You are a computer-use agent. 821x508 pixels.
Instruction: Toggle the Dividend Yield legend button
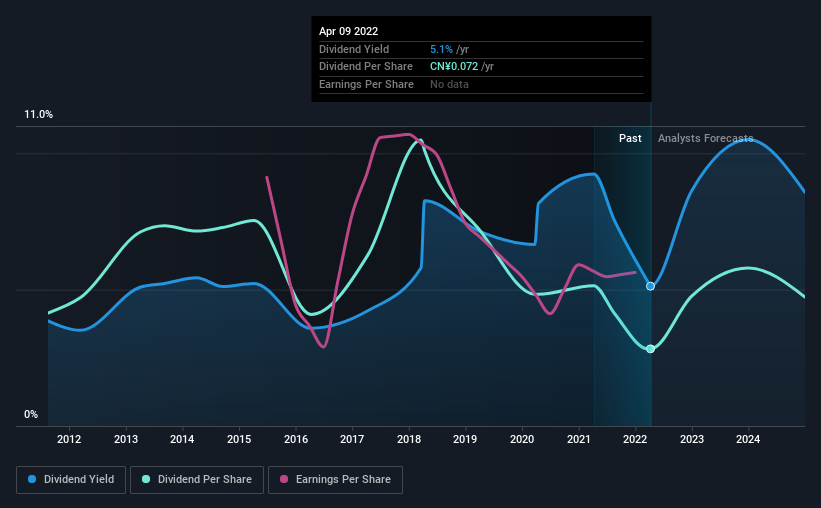click(x=71, y=480)
